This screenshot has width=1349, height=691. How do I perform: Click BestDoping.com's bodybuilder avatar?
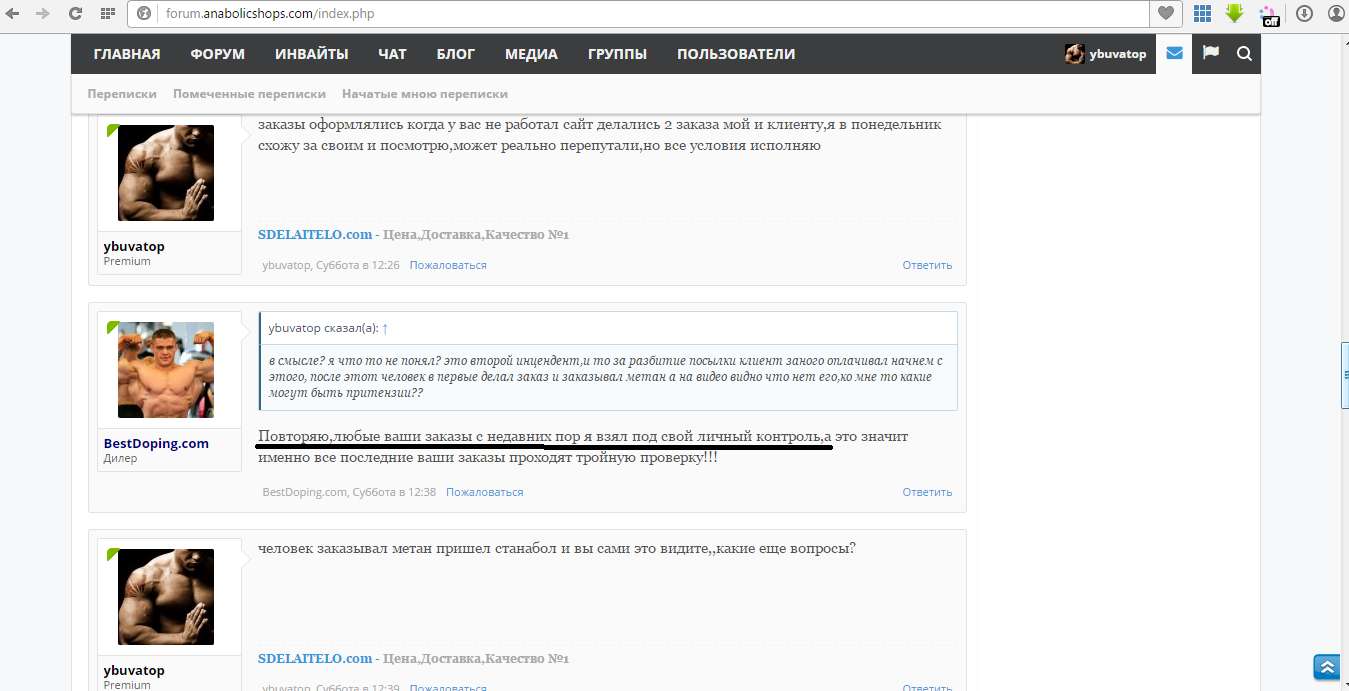point(166,369)
